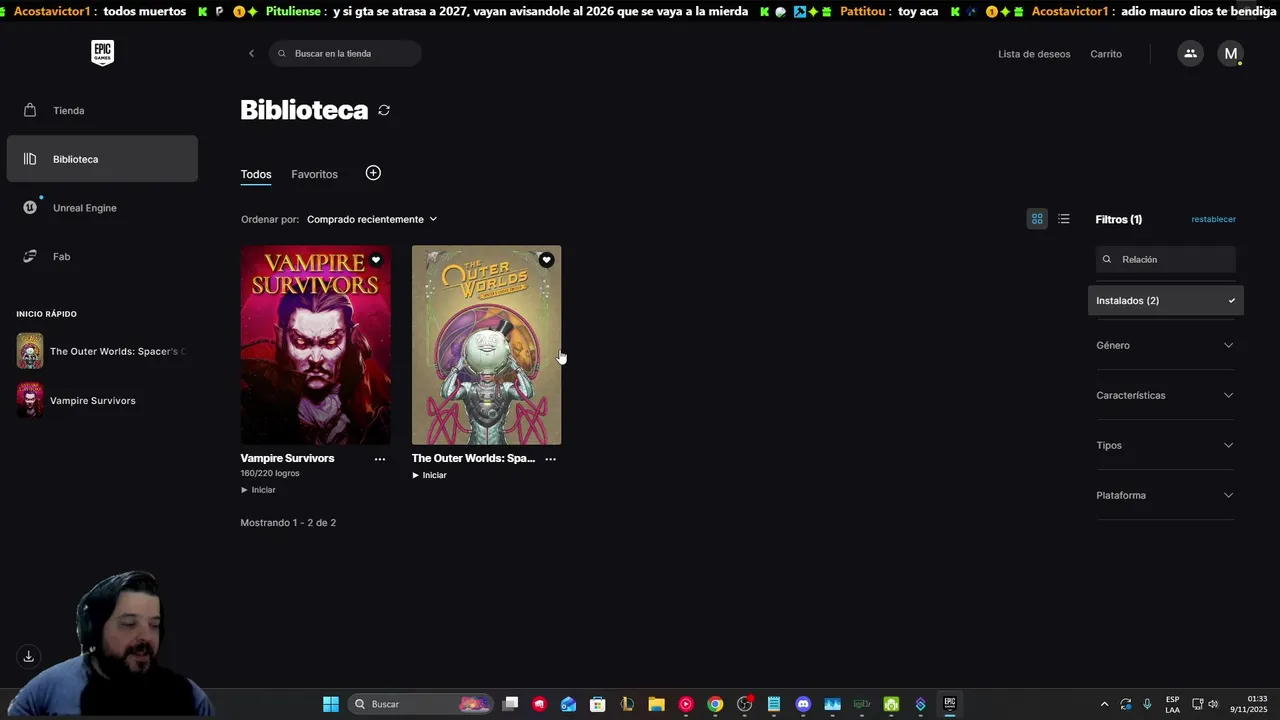Open The Outer Worlds cover art
1280x720 pixels.
point(486,345)
